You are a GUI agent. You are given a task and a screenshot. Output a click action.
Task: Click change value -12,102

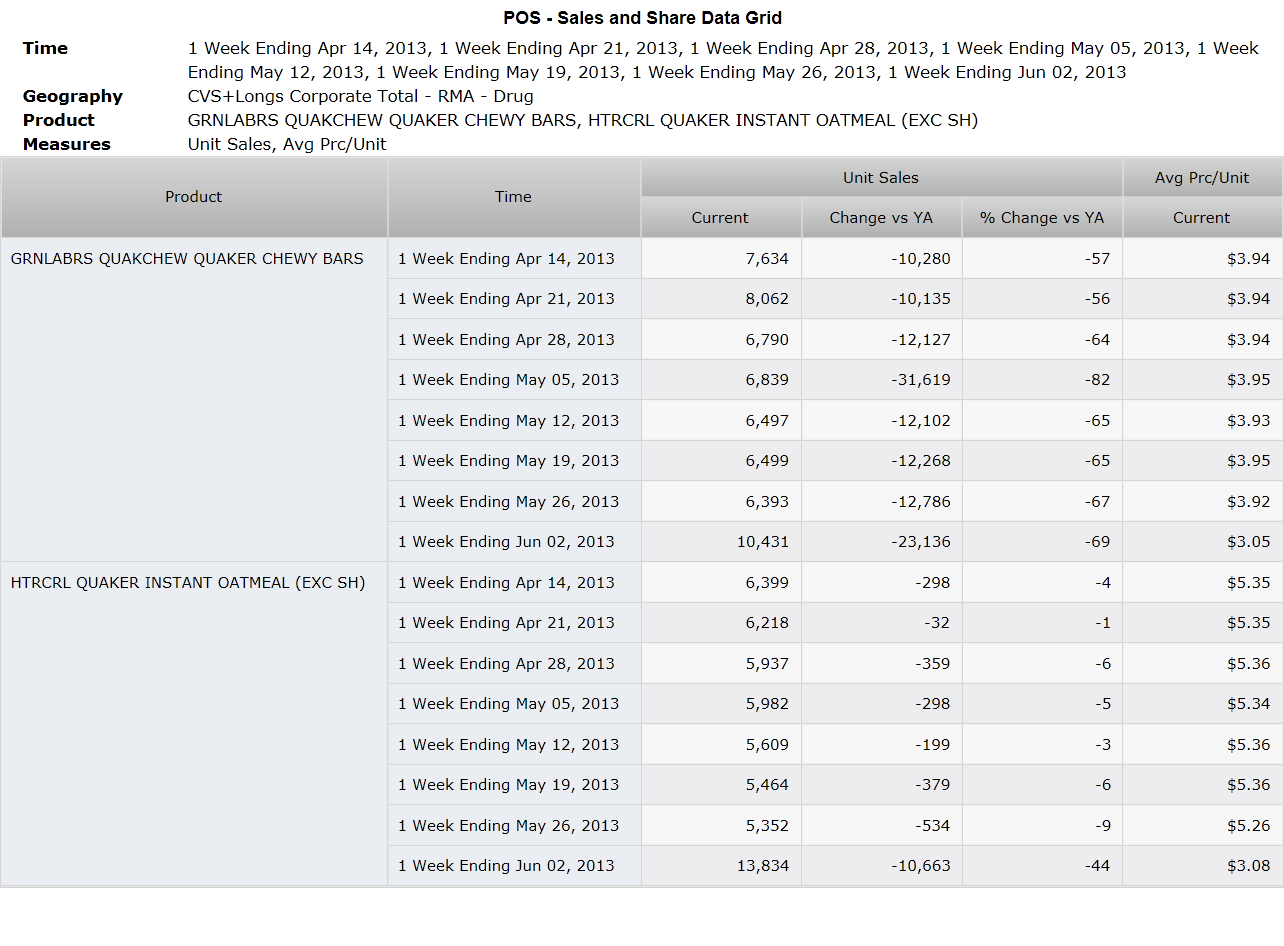(x=881, y=420)
